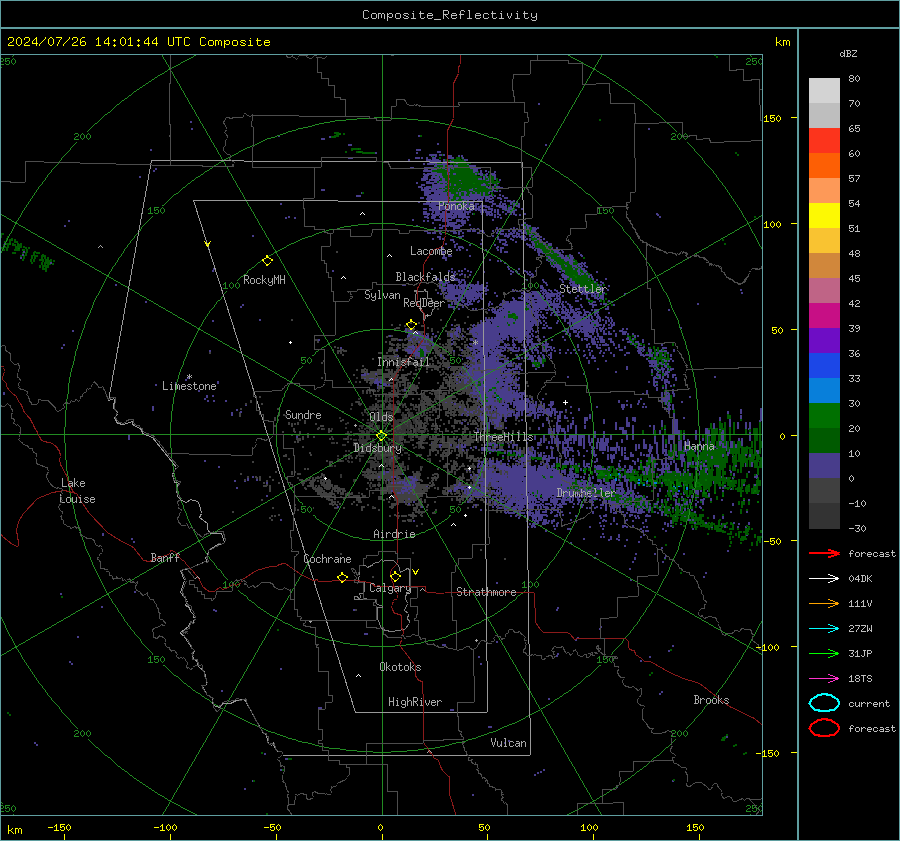The height and width of the screenshot is (841, 900).
Task: Click the 'Ponoka' city label
Action: pyautogui.click(x=456, y=206)
